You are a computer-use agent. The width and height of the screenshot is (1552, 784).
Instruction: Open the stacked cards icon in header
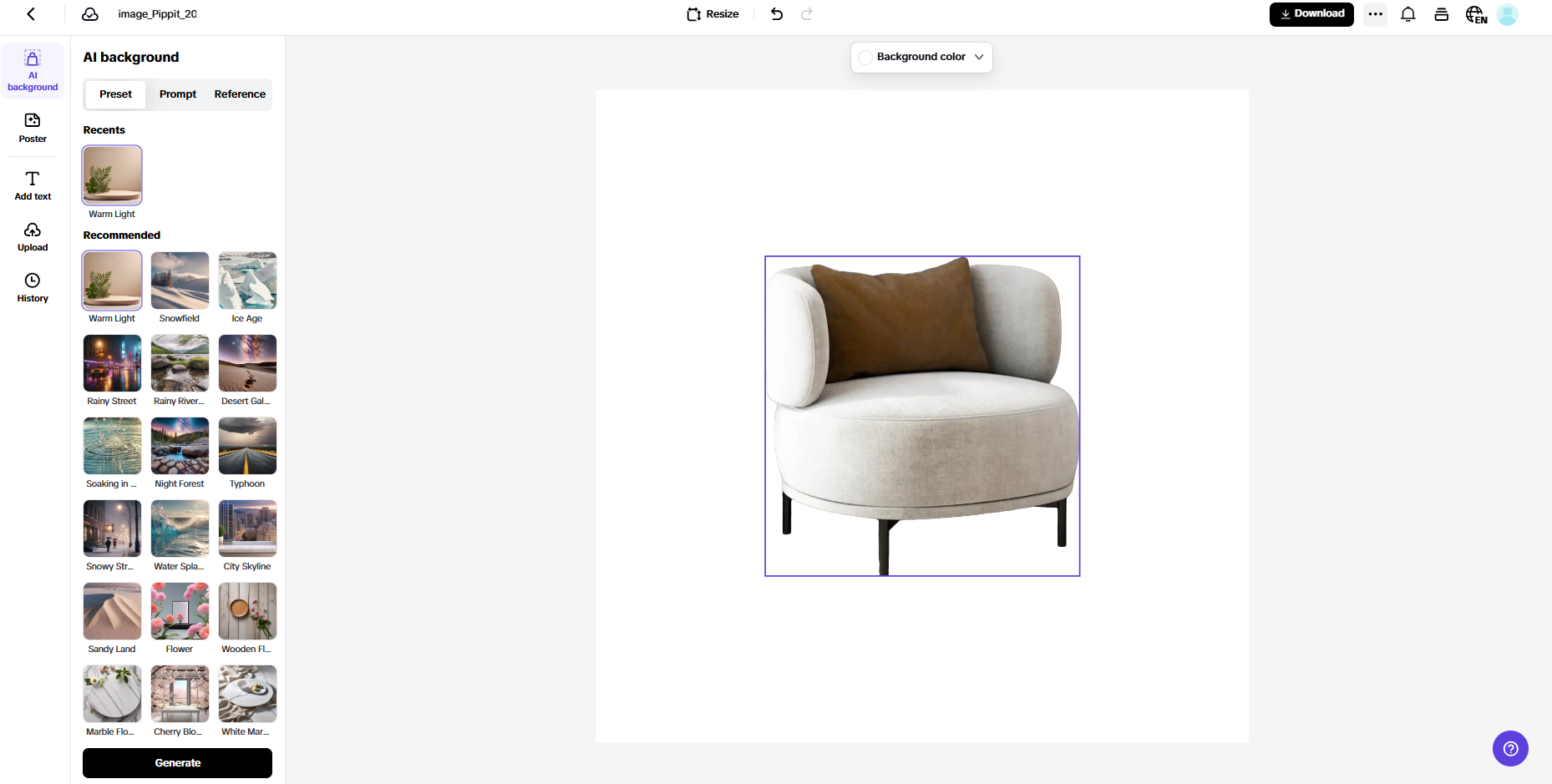coord(1441,14)
